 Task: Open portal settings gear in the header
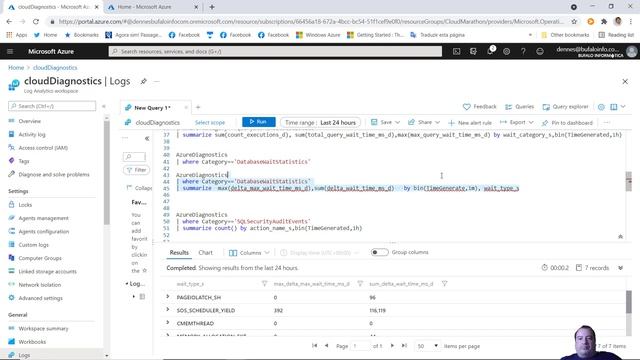[x=507, y=51]
